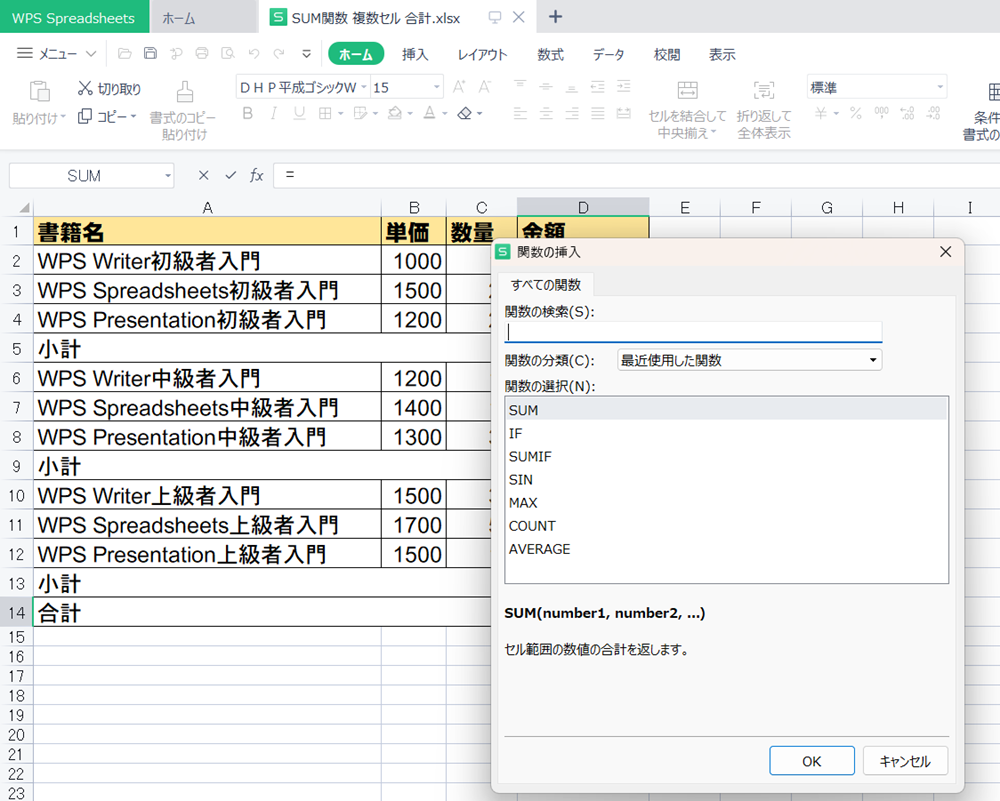Viewport: 1000px width, 801px height.
Task: Toggle bold B formatting
Action: (247, 114)
